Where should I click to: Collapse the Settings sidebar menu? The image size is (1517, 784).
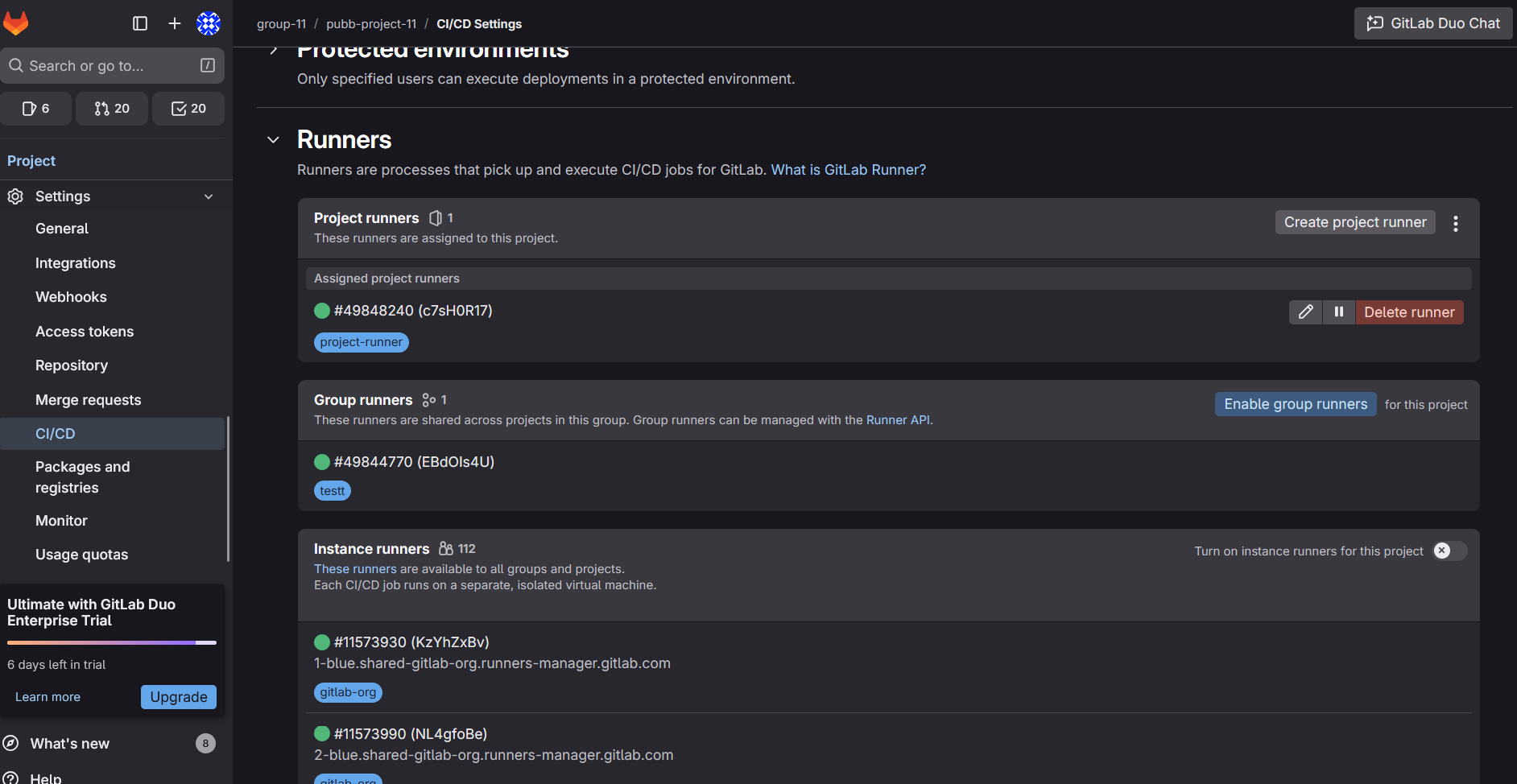[x=209, y=196]
